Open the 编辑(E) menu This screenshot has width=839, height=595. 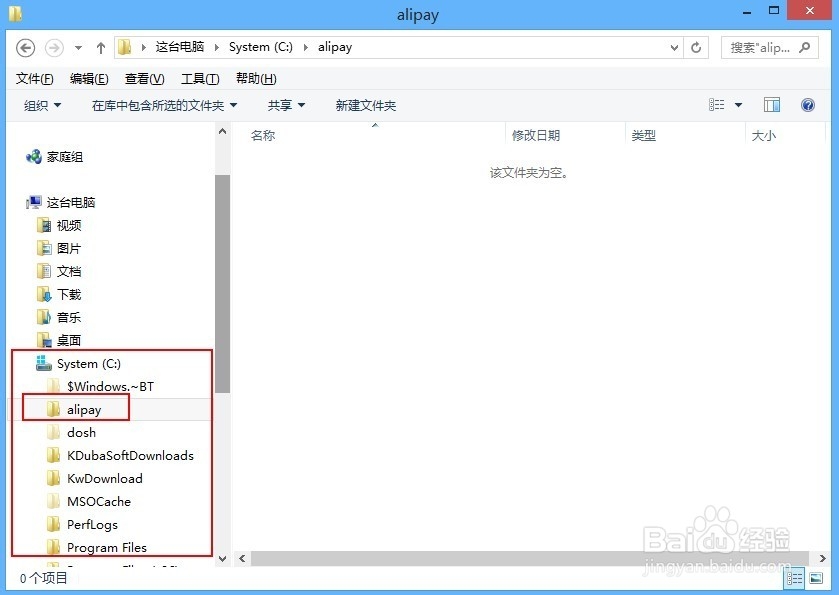[x=89, y=79]
